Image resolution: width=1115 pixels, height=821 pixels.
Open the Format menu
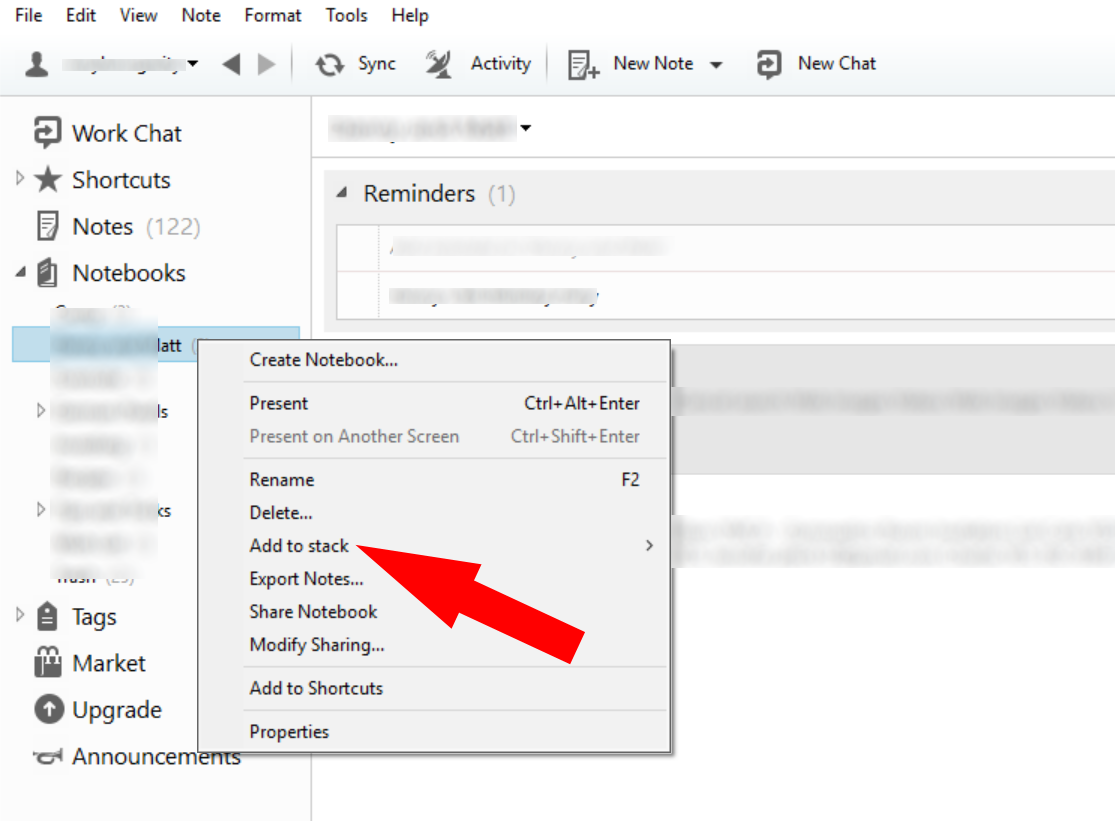272,15
